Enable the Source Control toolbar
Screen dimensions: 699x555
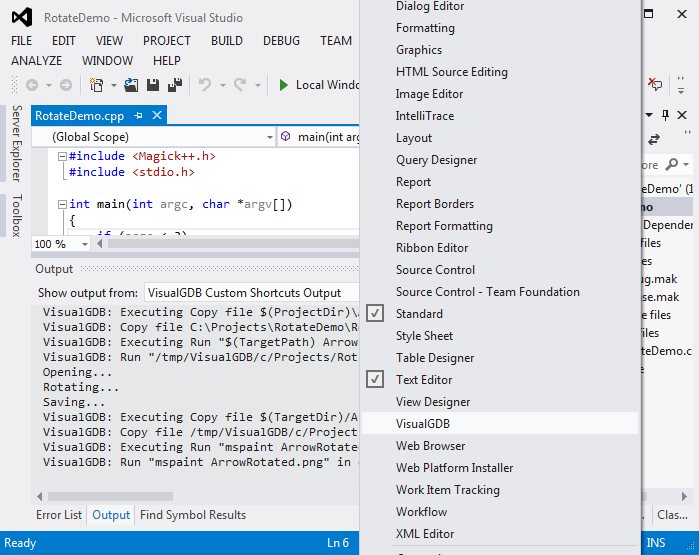(x=500, y=270)
